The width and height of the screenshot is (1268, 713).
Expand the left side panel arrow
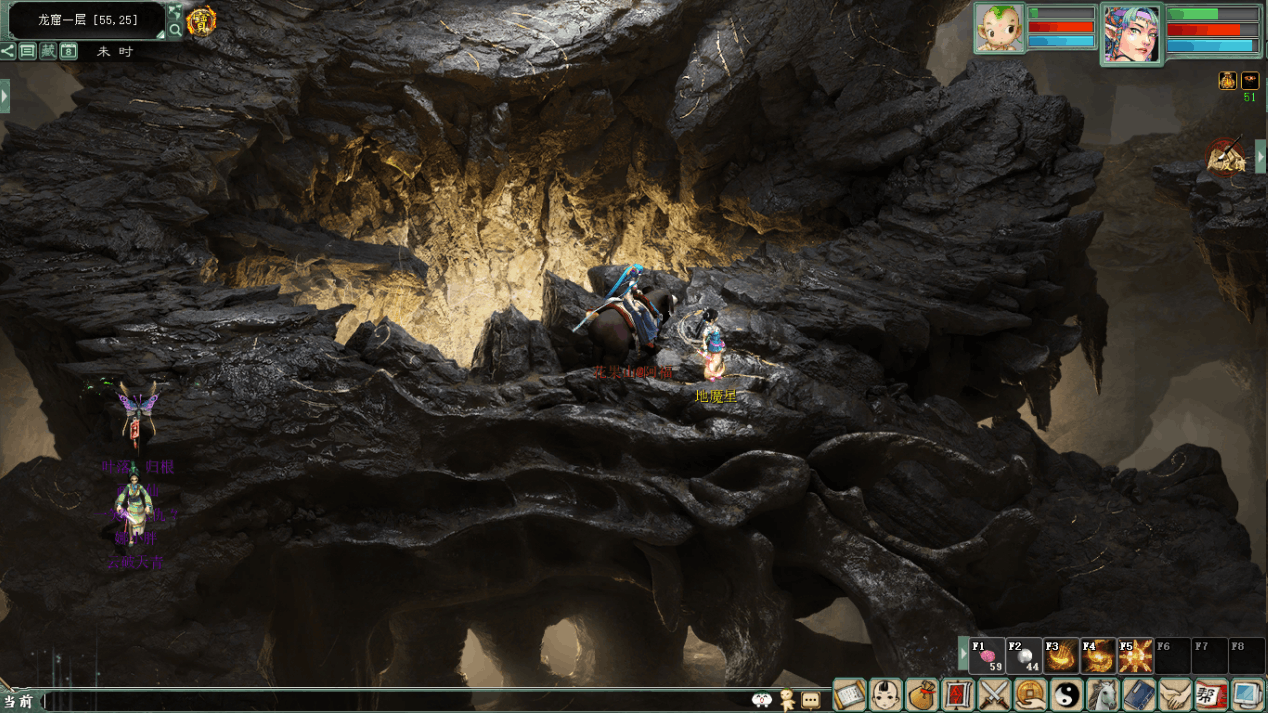5,96
